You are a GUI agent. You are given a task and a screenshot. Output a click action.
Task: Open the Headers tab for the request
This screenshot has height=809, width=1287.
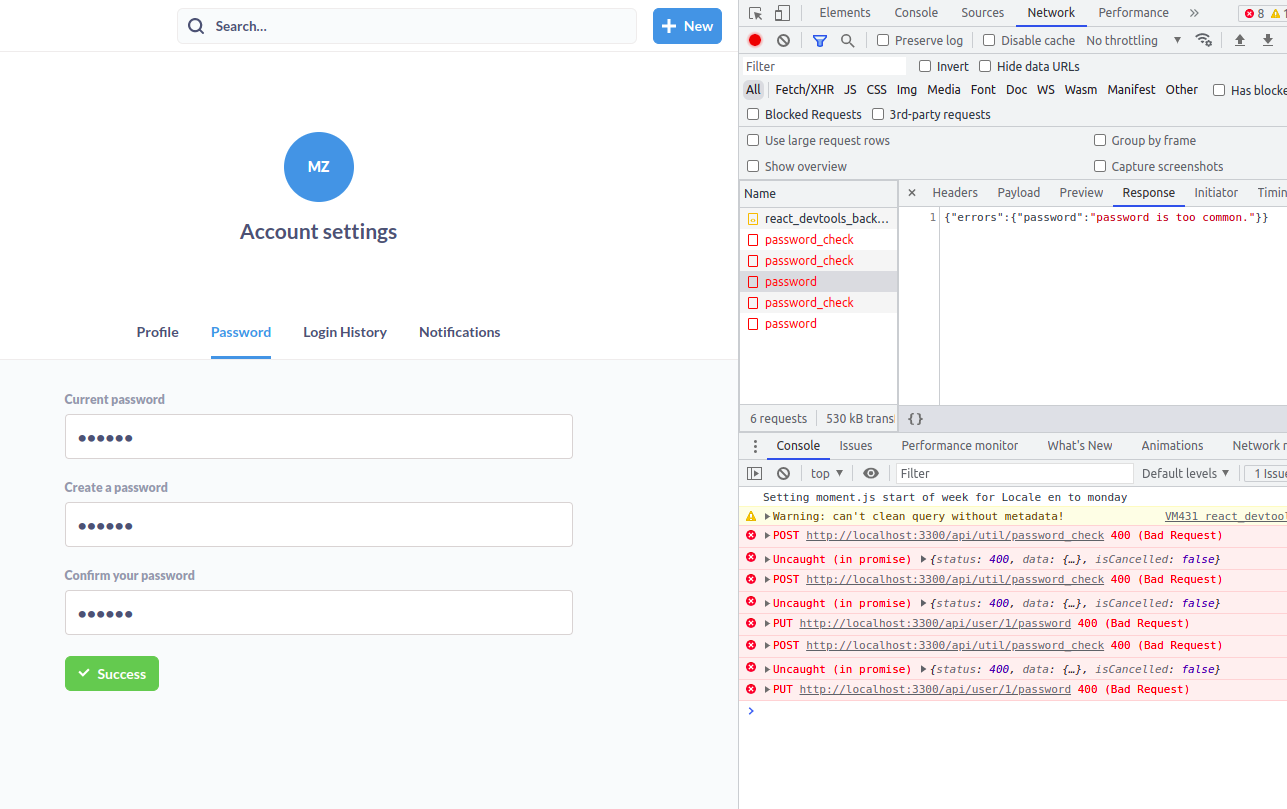pos(955,192)
